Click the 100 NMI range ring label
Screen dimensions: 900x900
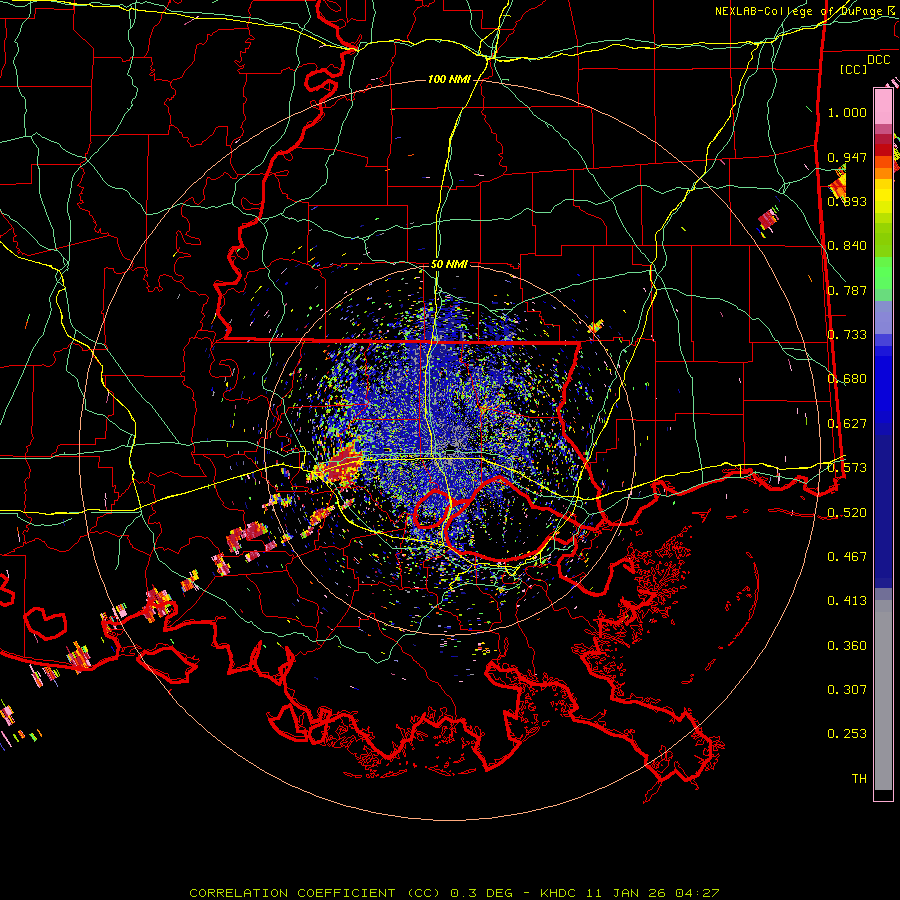449,79
